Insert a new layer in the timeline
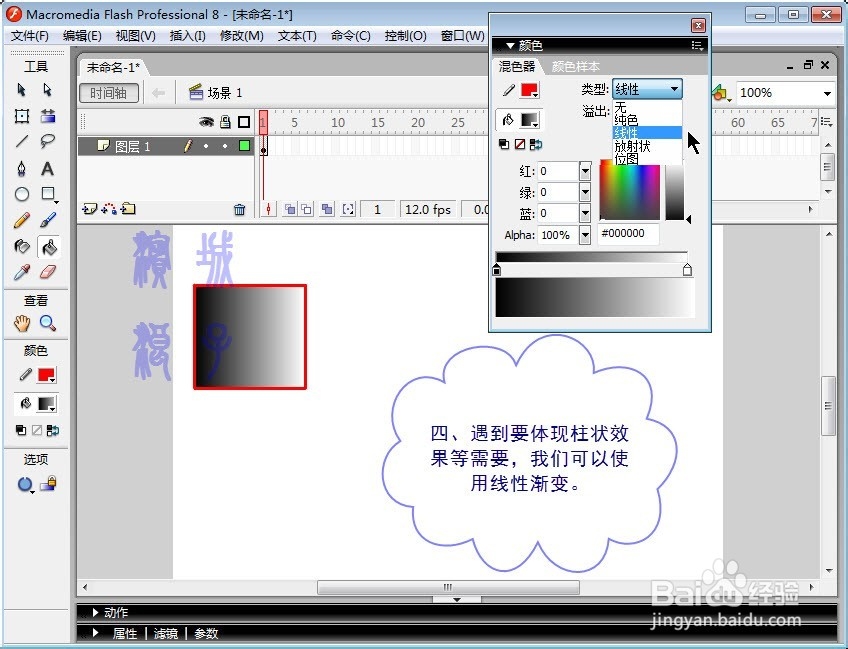This screenshot has height=649, width=848. point(90,208)
